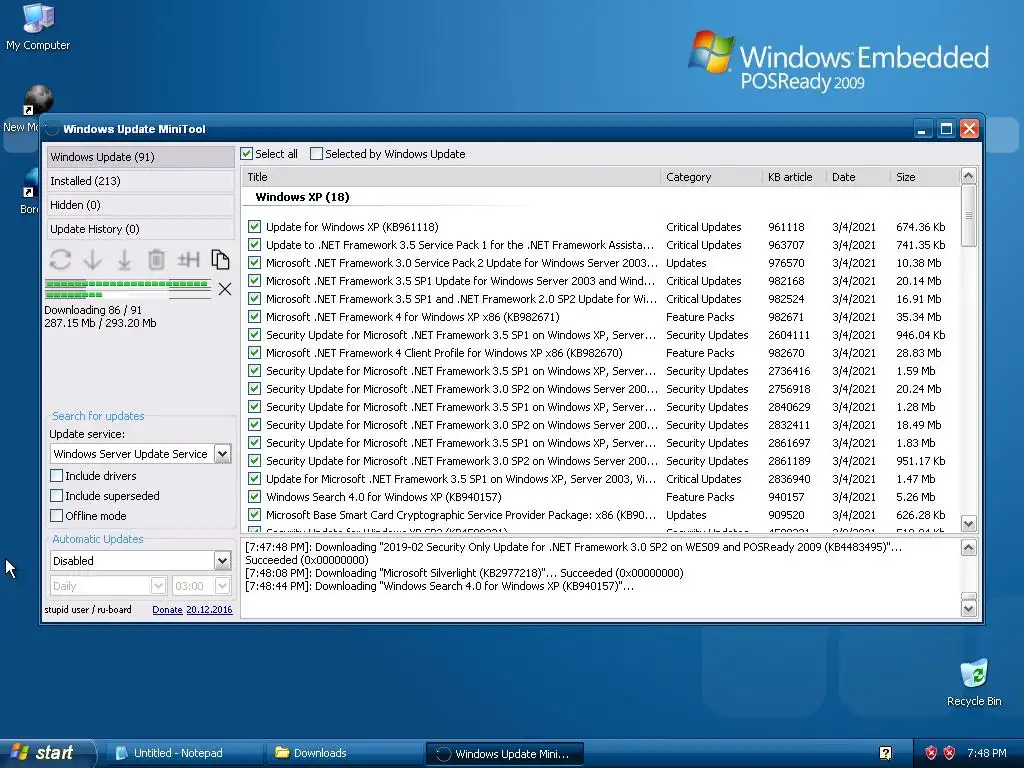This screenshot has height=768, width=1024.
Task: Click the update list vertical scrollbar thumb
Action: tap(968, 216)
